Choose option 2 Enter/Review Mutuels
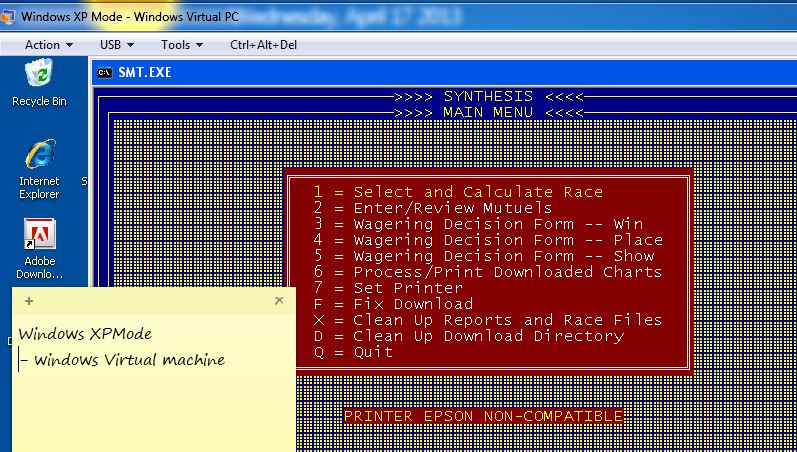 pos(433,208)
